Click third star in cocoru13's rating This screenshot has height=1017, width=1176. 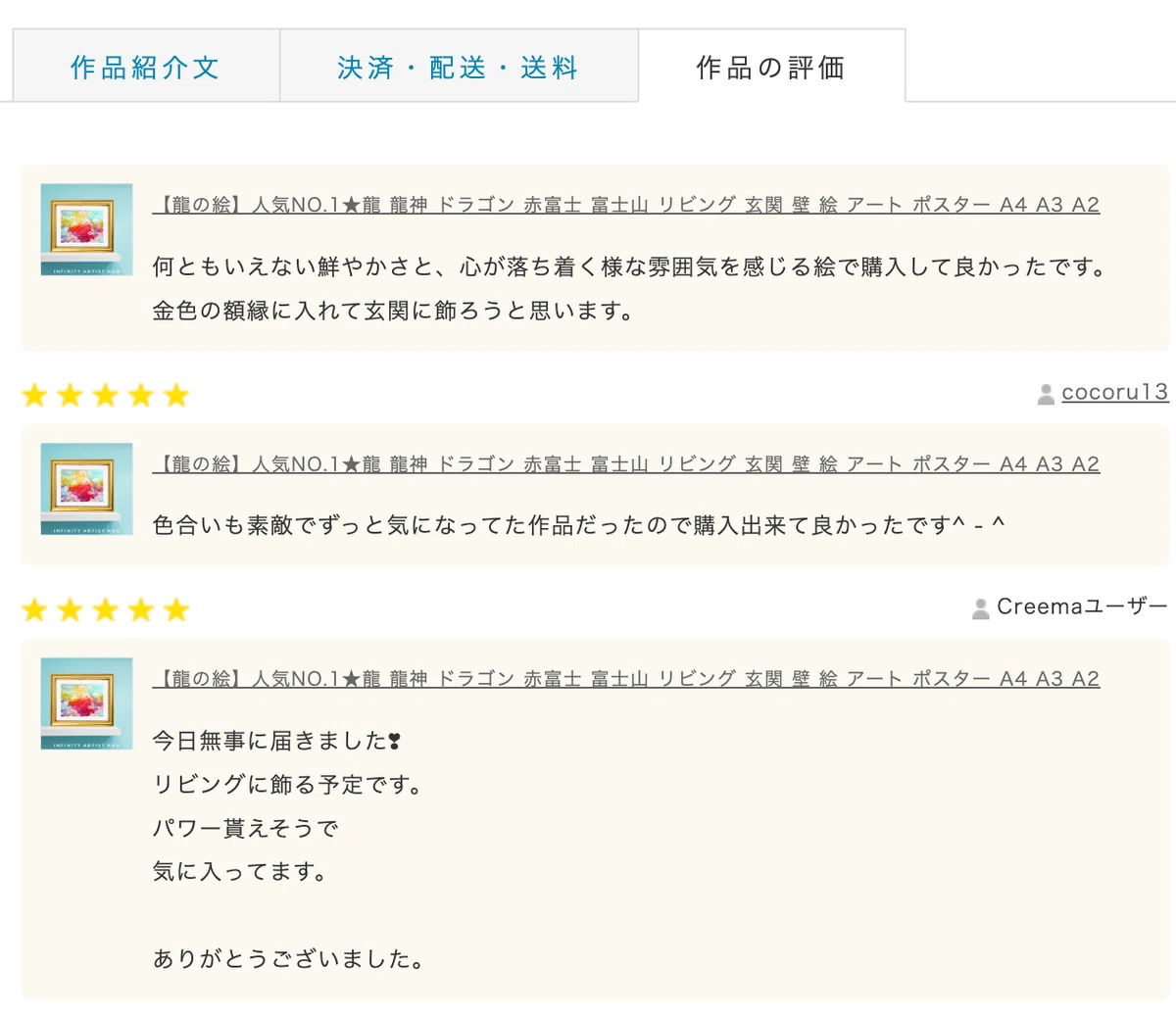(x=105, y=395)
